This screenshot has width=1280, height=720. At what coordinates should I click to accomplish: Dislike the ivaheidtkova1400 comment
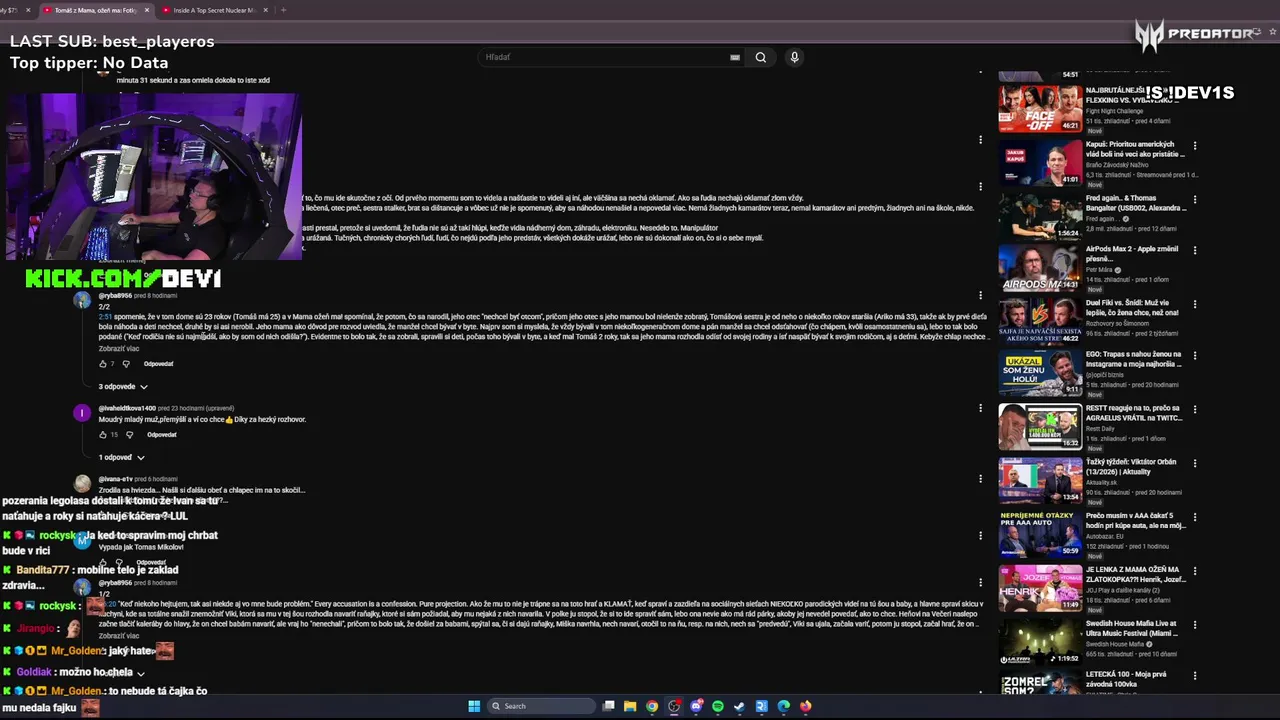129,435
